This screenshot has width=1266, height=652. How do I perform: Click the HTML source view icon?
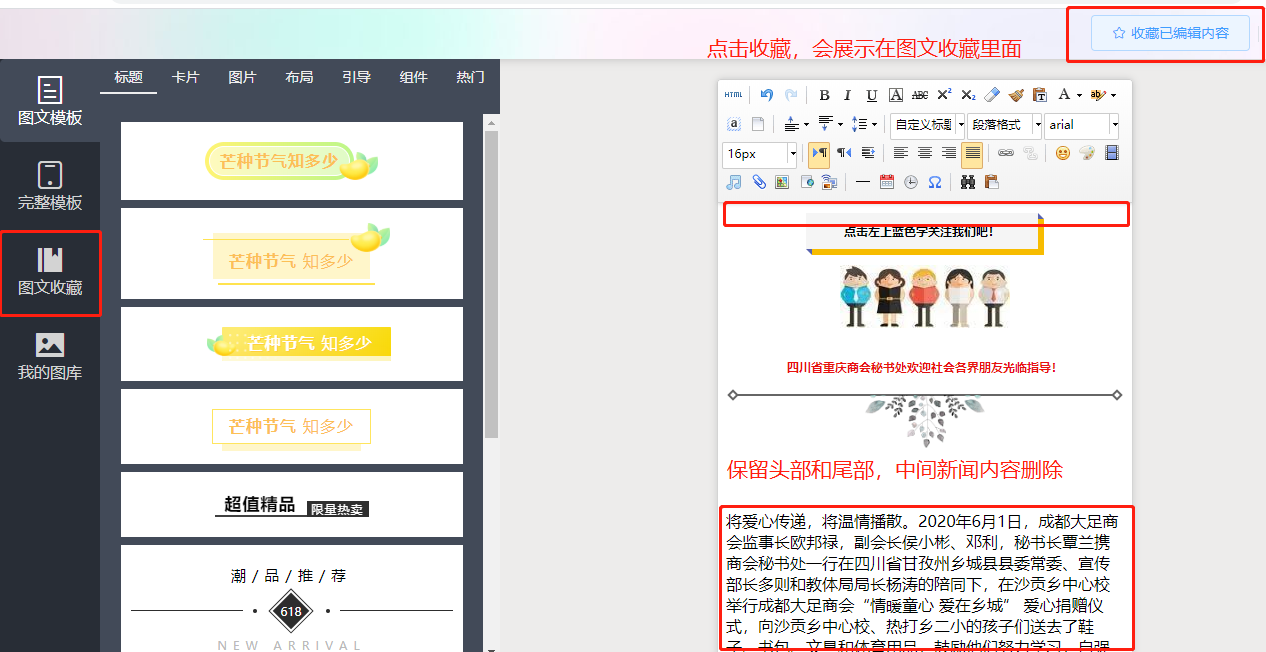pyautogui.click(x=734, y=95)
